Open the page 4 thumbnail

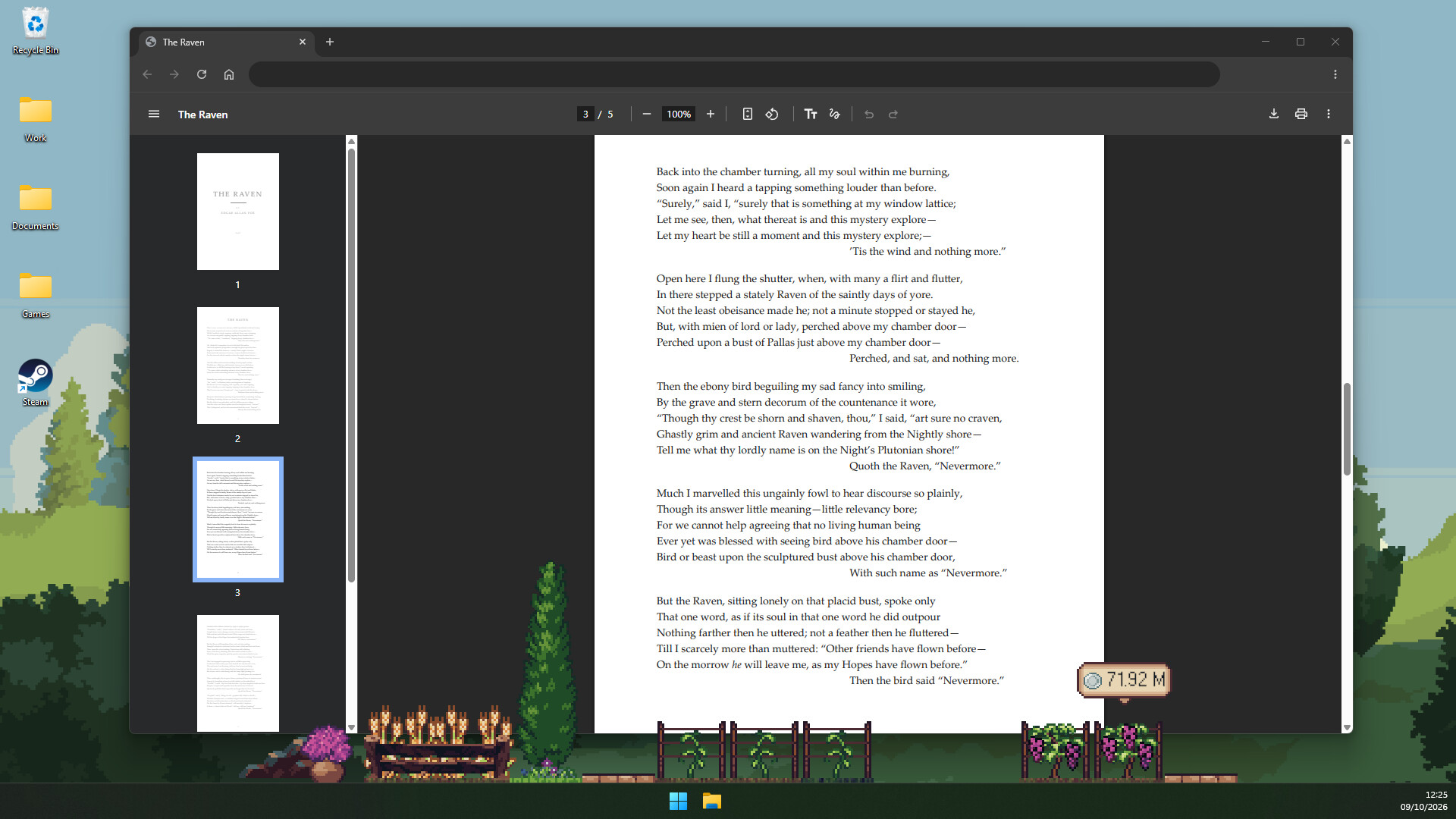238,673
